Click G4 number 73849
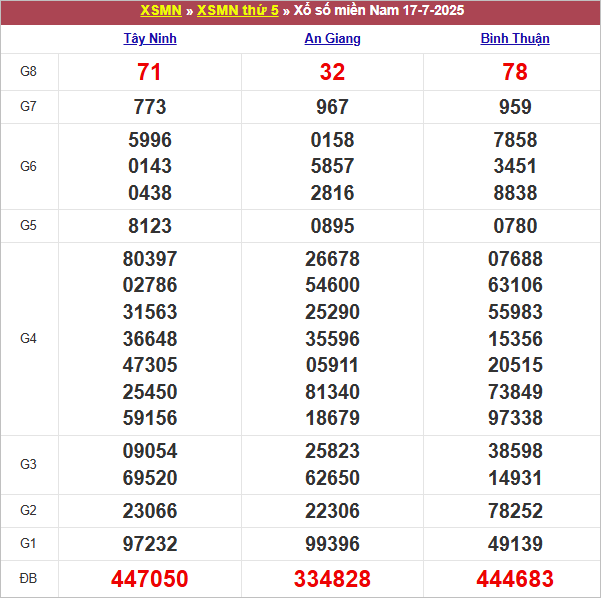 click(x=515, y=392)
